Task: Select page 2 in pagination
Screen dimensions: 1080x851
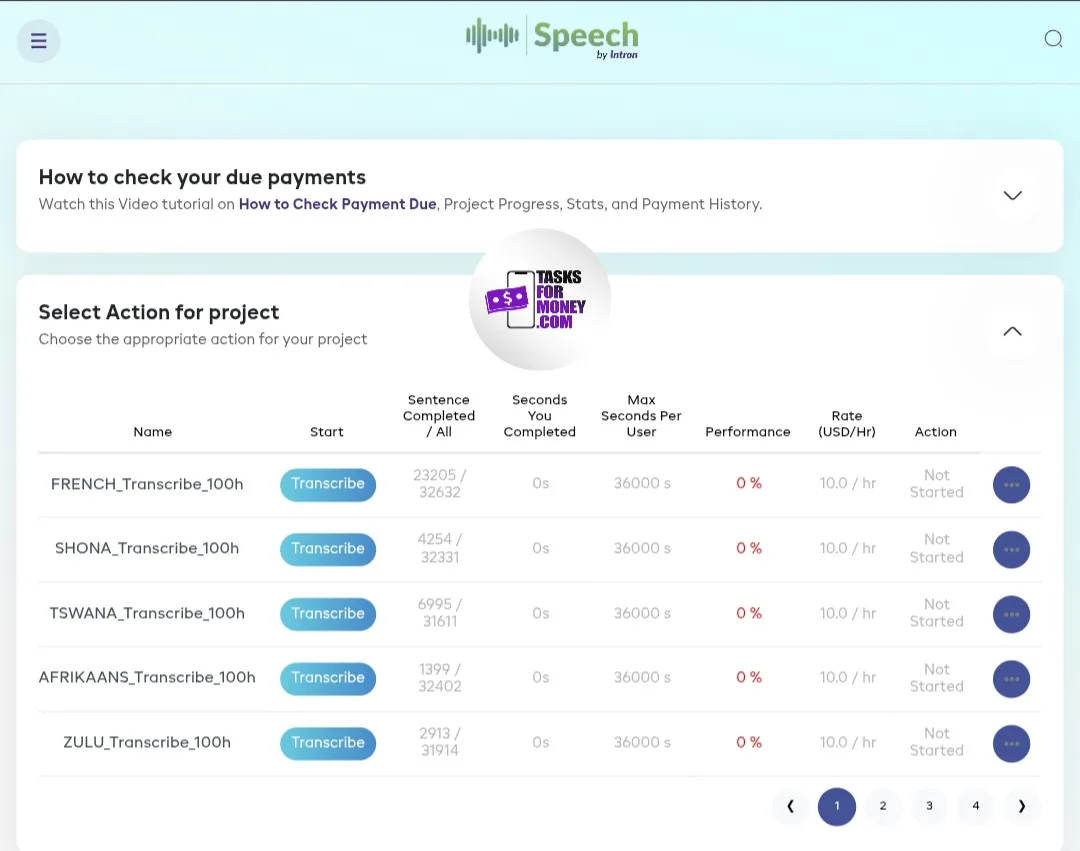Action: [x=883, y=806]
